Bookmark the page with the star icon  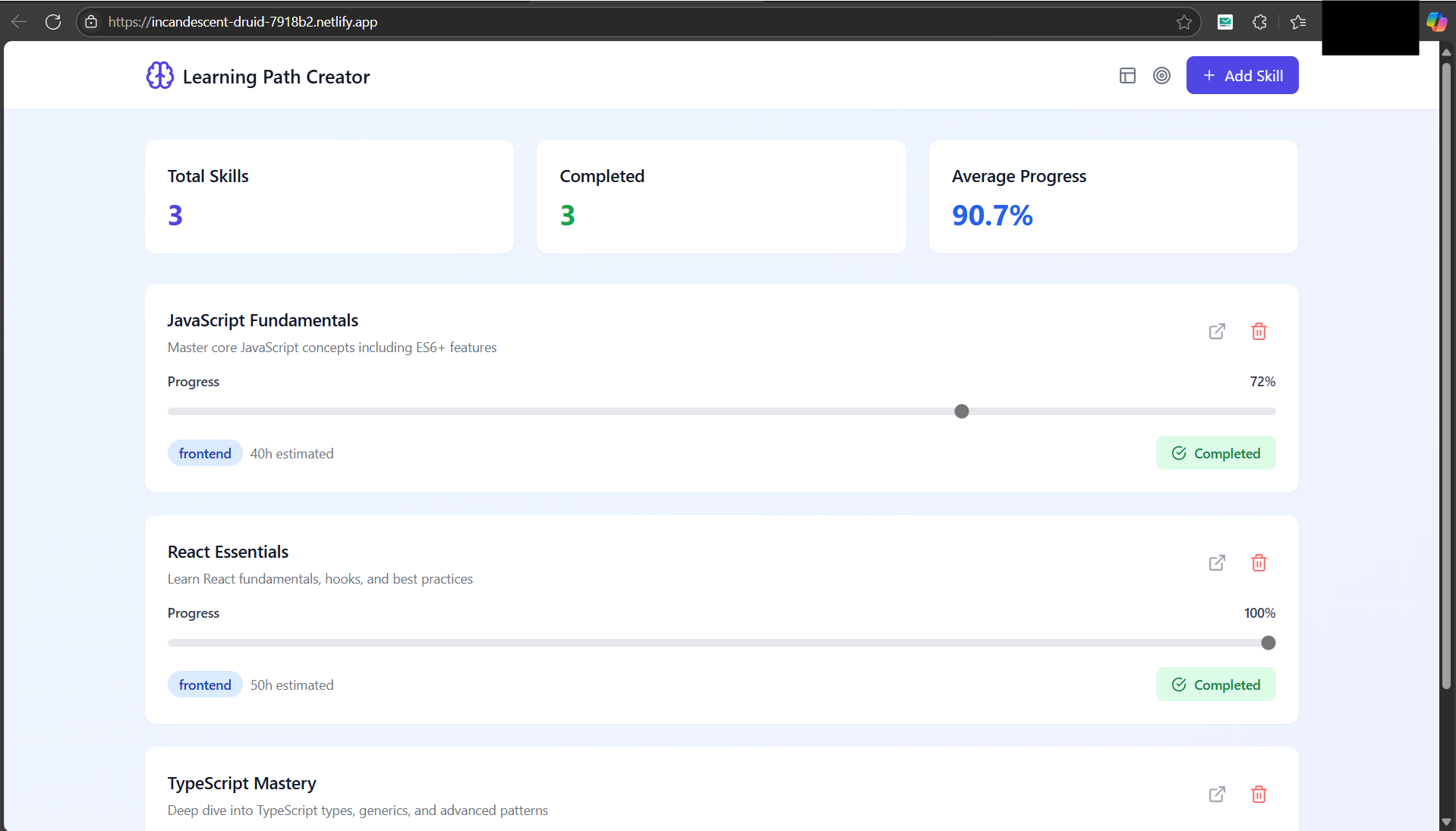tap(1184, 21)
